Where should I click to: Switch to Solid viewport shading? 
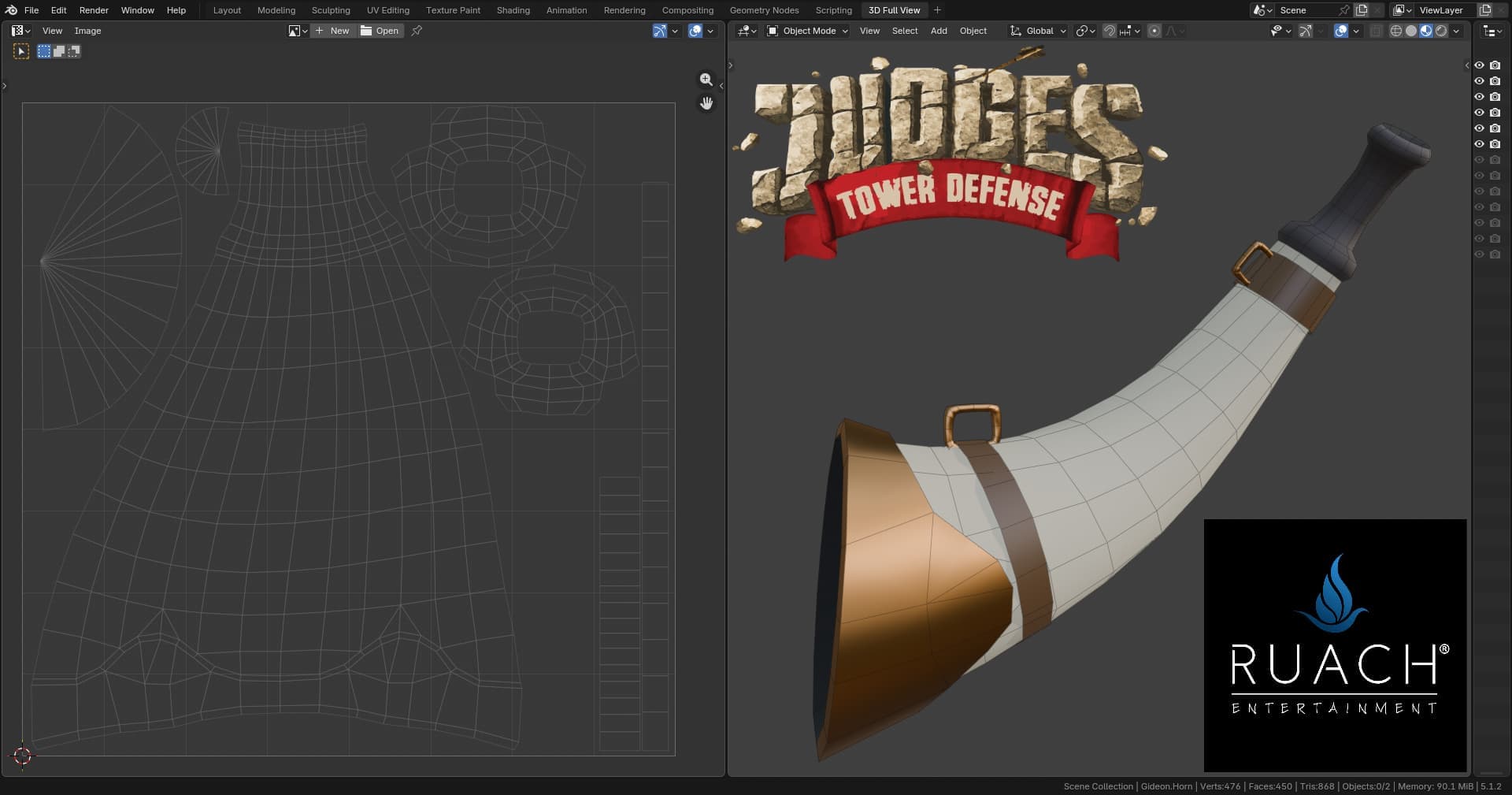pos(1411,31)
